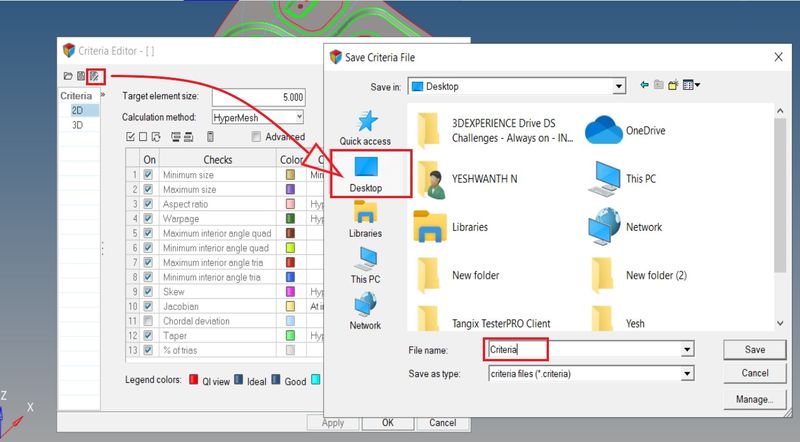The image size is (800, 442).
Task: Click OK in the Criteria Editor
Action: 388,423
